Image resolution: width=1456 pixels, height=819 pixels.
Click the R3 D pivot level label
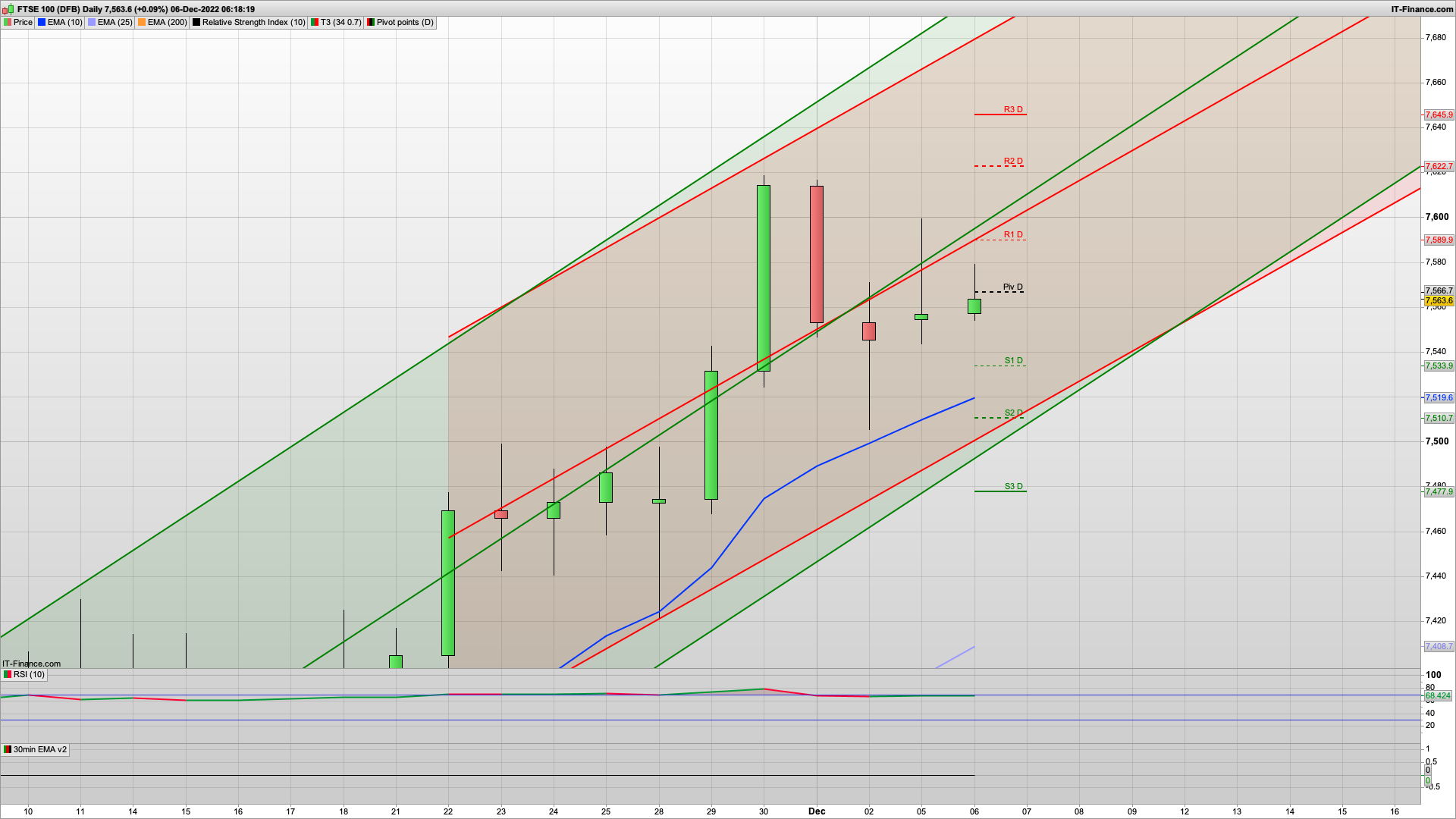pyautogui.click(x=1012, y=109)
